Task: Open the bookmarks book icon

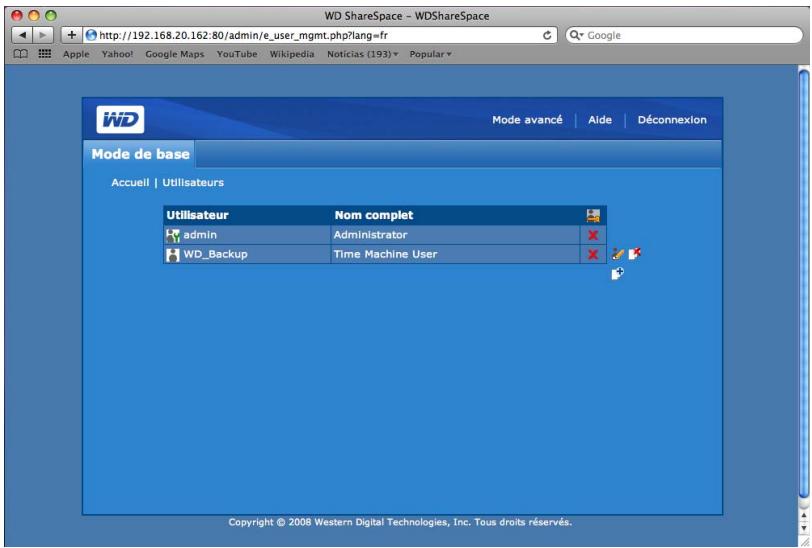Action: (x=20, y=54)
